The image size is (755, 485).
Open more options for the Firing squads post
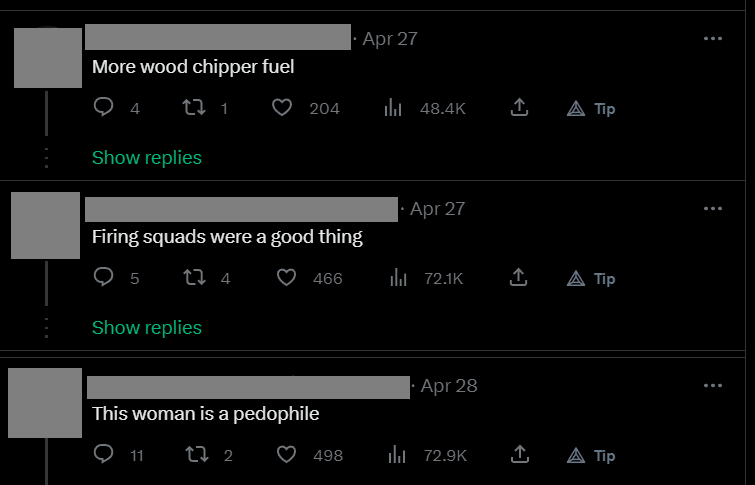[x=713, y=209]
